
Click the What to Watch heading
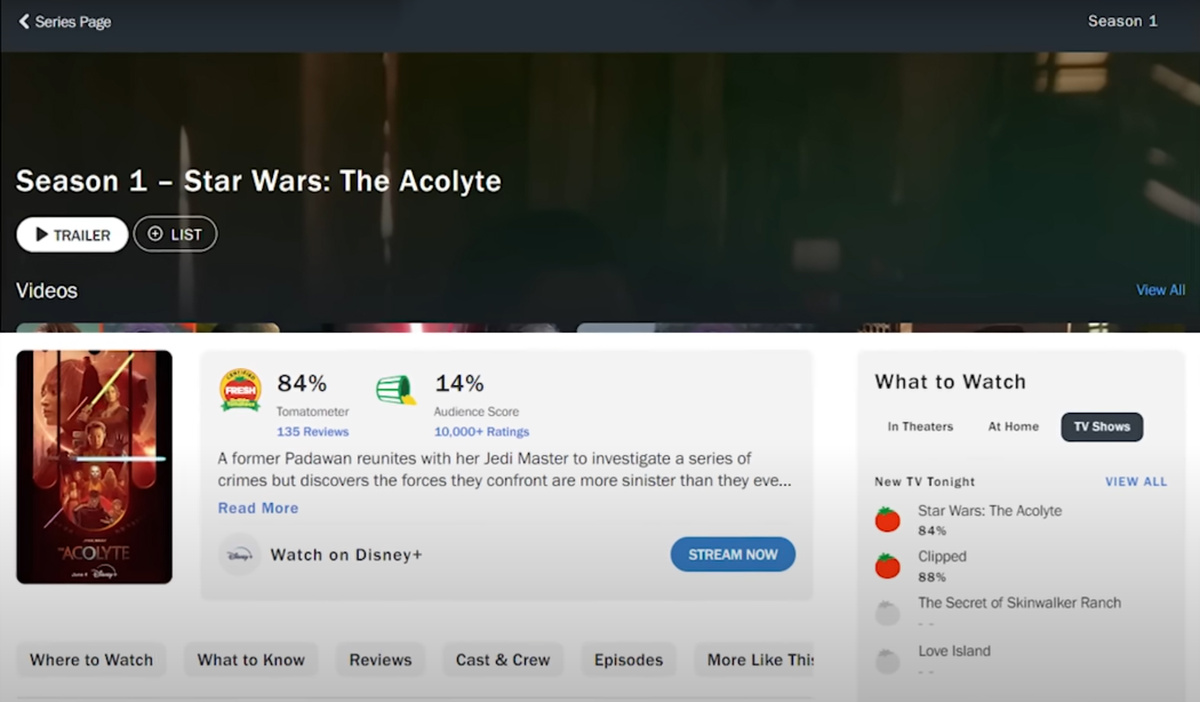(x=950, y=382)
